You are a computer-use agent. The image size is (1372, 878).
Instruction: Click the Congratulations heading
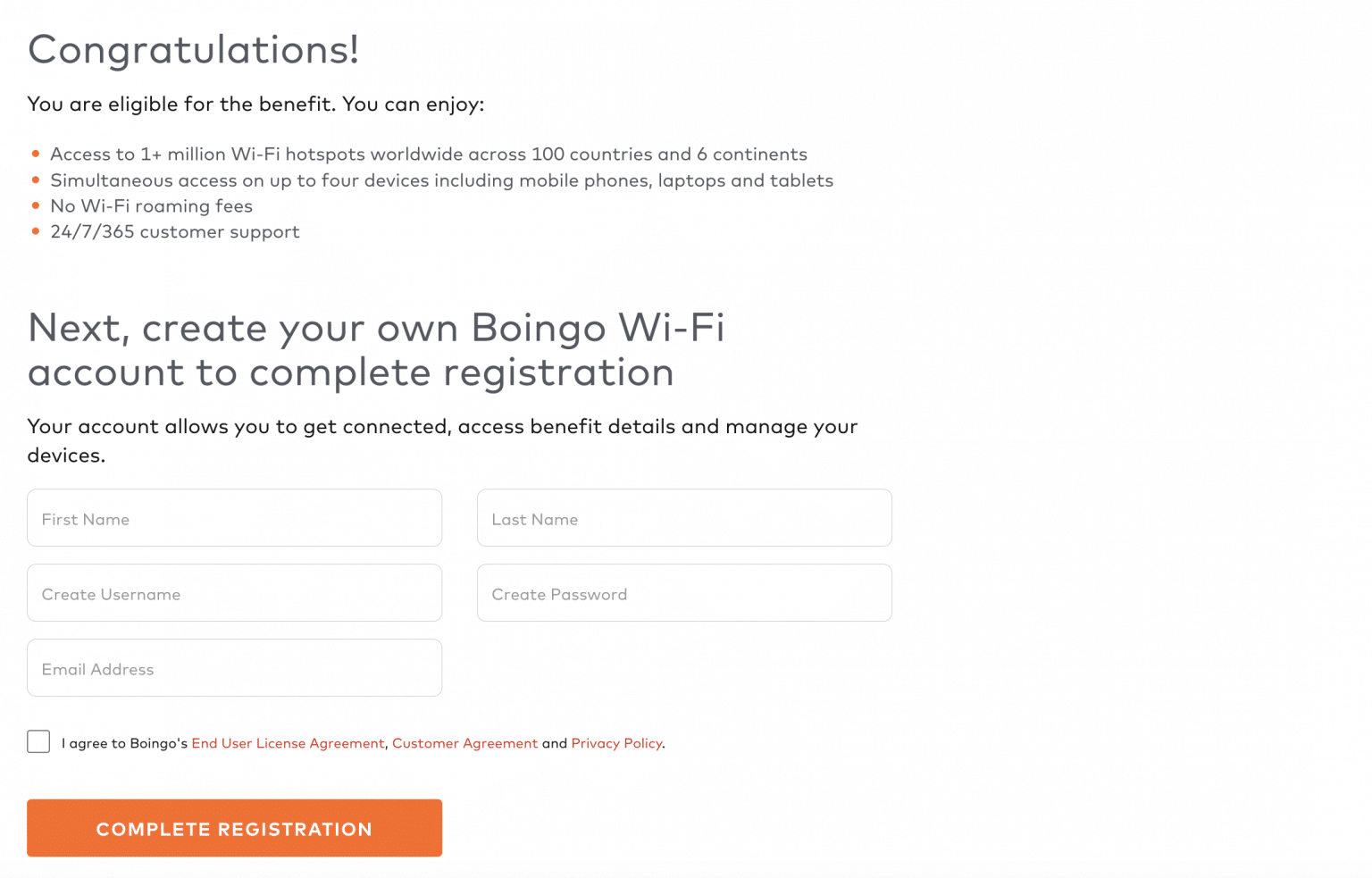[x=194, y=50]
